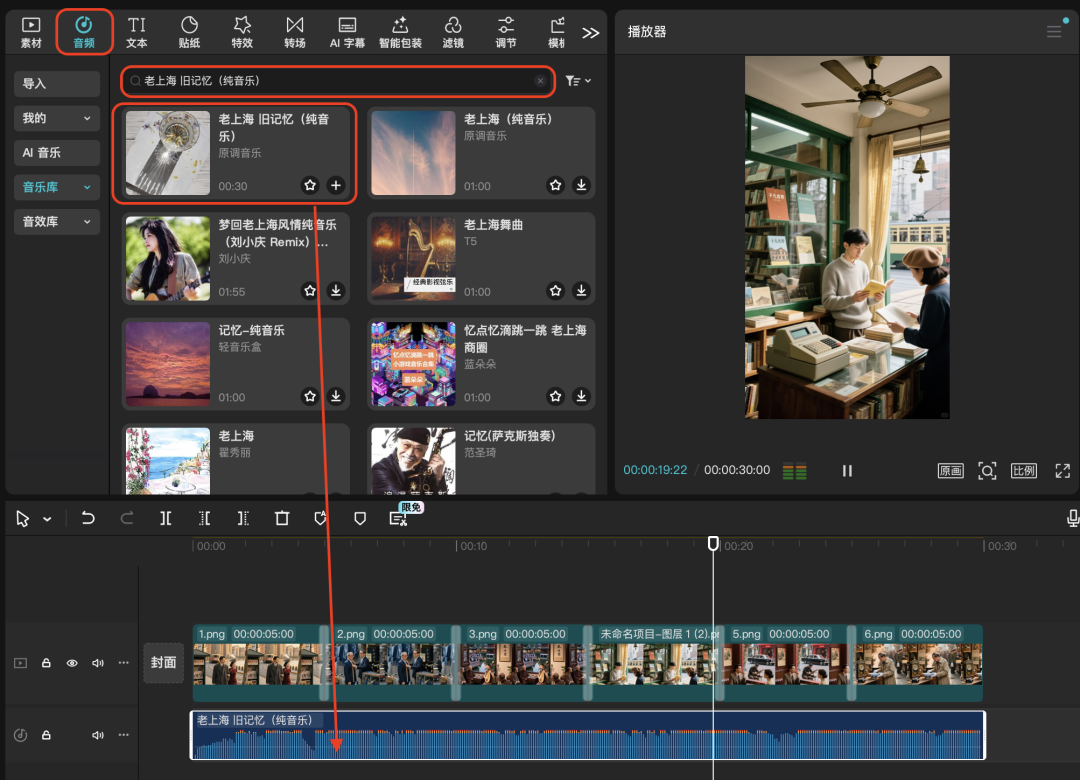Image resolution: width=1080 pixels, height=780 pixels.
Task: Delete the selected clip with trash icon
Action: [282, 518]
